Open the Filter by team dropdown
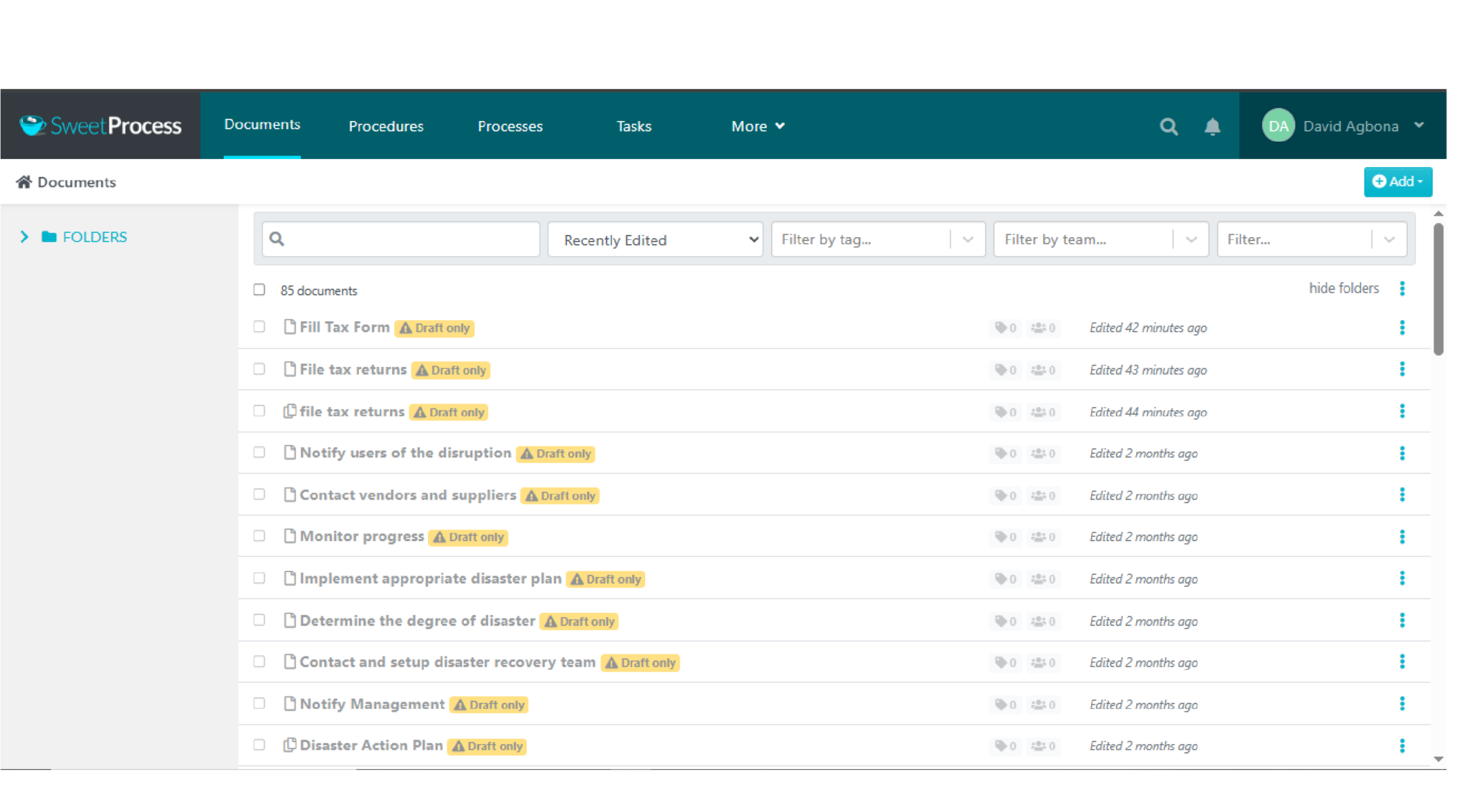1468x812 pixels. pyautogui.click(x=1101, y=239)
